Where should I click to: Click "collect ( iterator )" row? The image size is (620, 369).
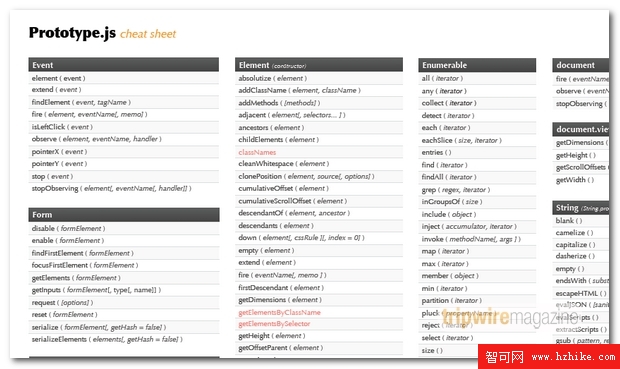[477, 103]
